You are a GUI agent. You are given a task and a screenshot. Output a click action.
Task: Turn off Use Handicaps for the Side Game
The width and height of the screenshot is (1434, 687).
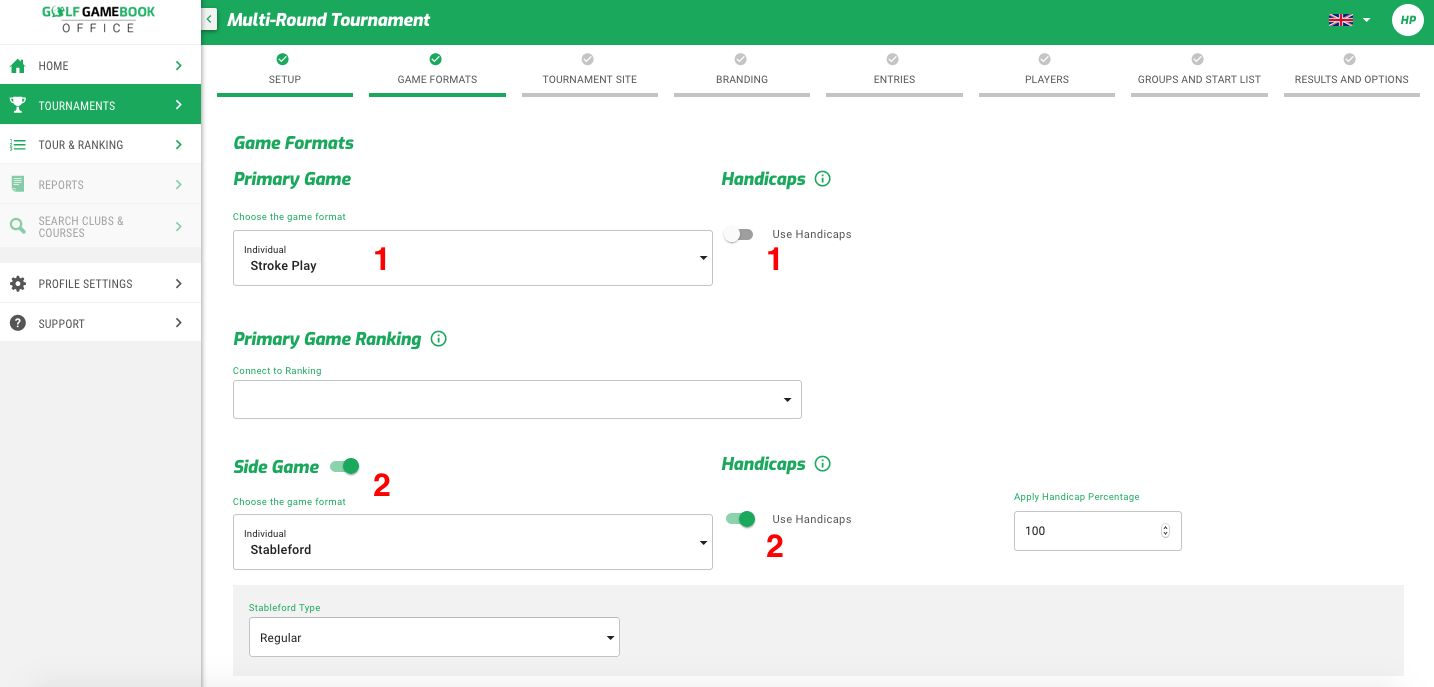pos(739,519)
